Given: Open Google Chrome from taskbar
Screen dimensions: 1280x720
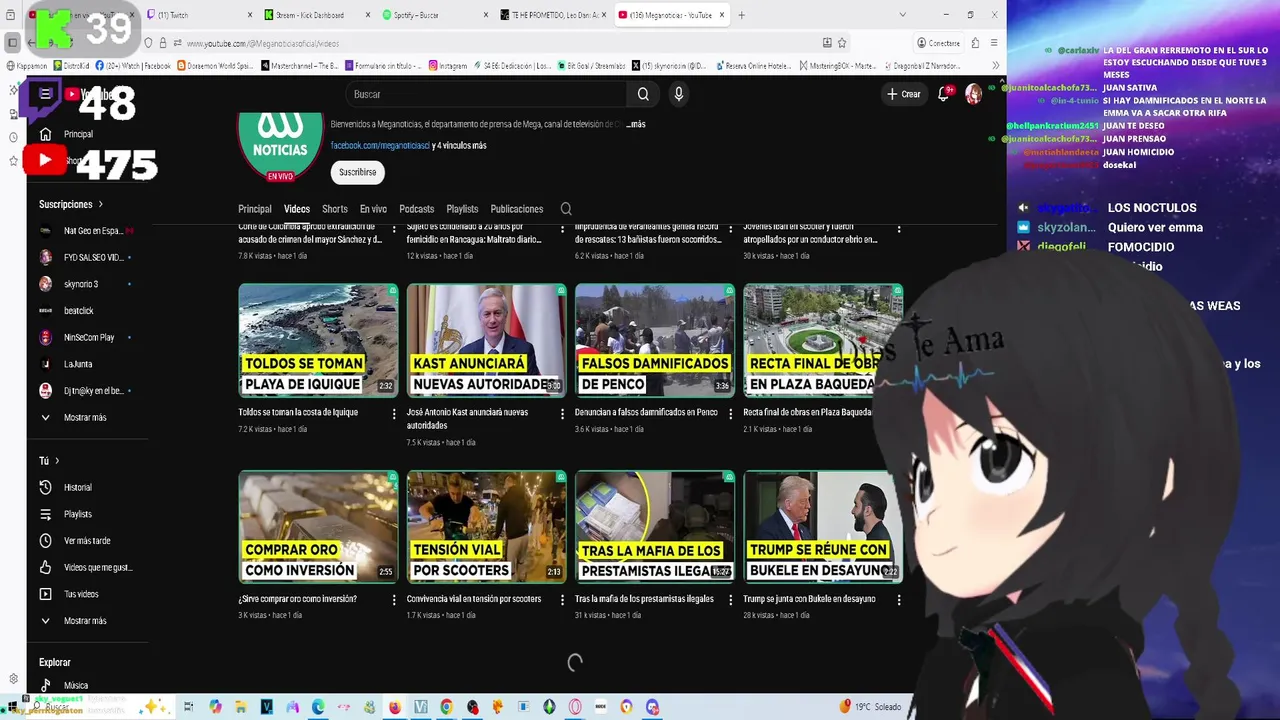Looking at the screenshot, I should (446, 707).
